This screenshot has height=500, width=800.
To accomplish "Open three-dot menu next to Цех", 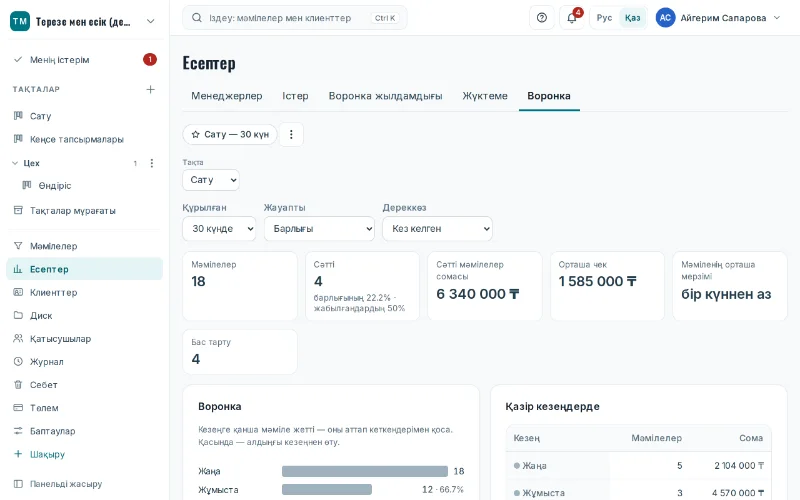I will 152,163.
